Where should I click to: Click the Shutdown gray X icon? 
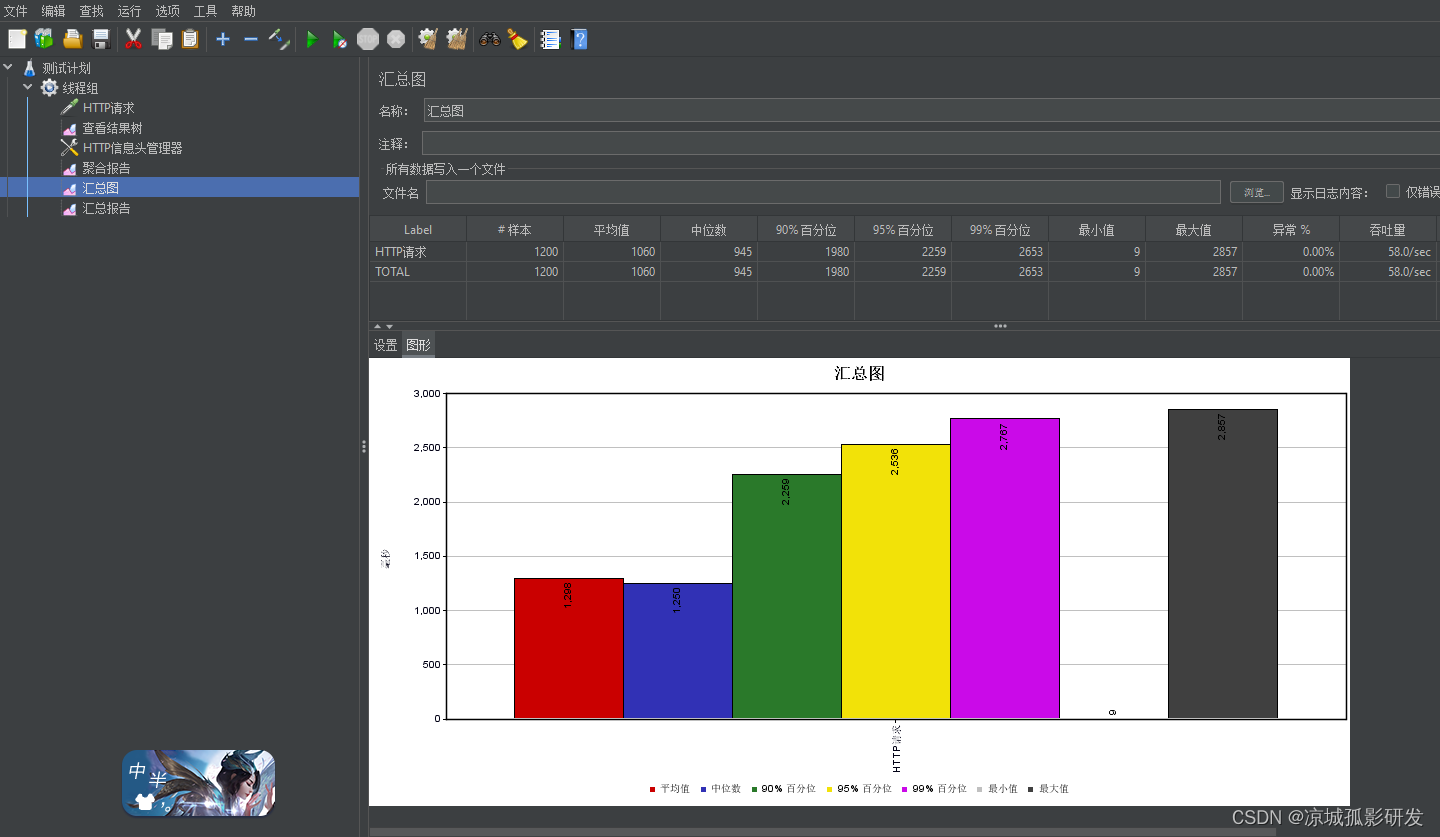pyautogui.click(x=396, y=39)
